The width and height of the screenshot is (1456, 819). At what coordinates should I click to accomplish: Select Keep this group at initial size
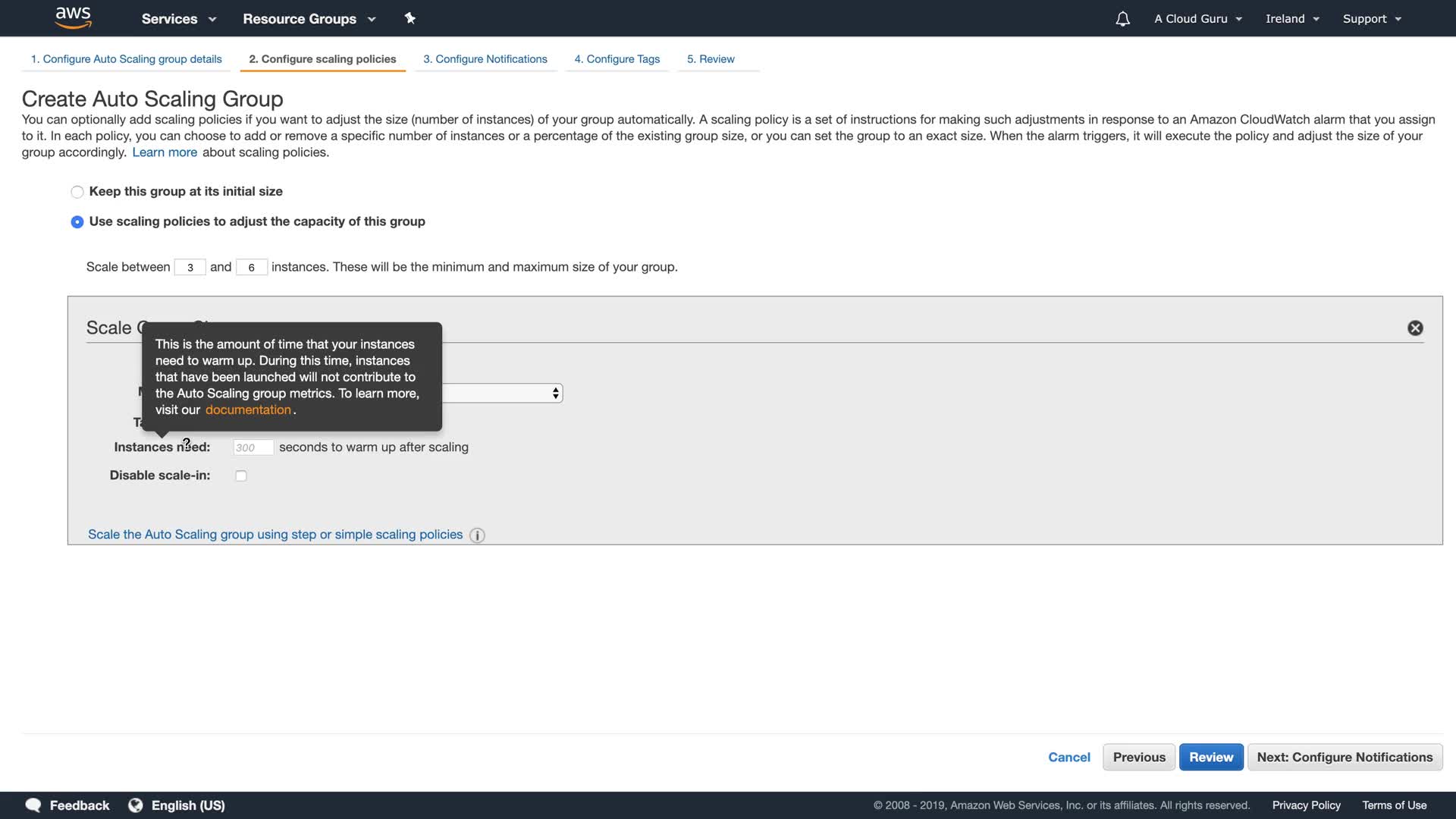tap(77, 192)
